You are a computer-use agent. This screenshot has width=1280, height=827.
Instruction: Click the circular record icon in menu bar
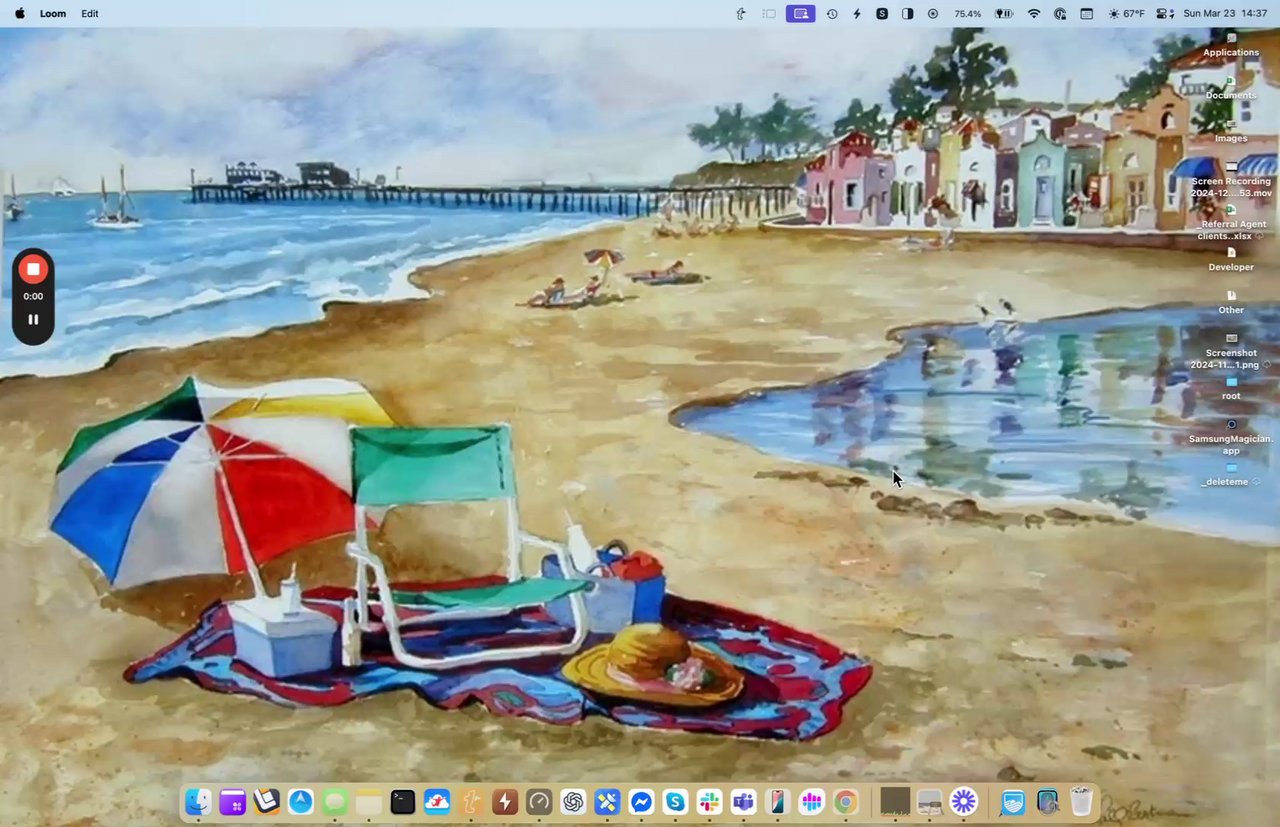point(933,14)
